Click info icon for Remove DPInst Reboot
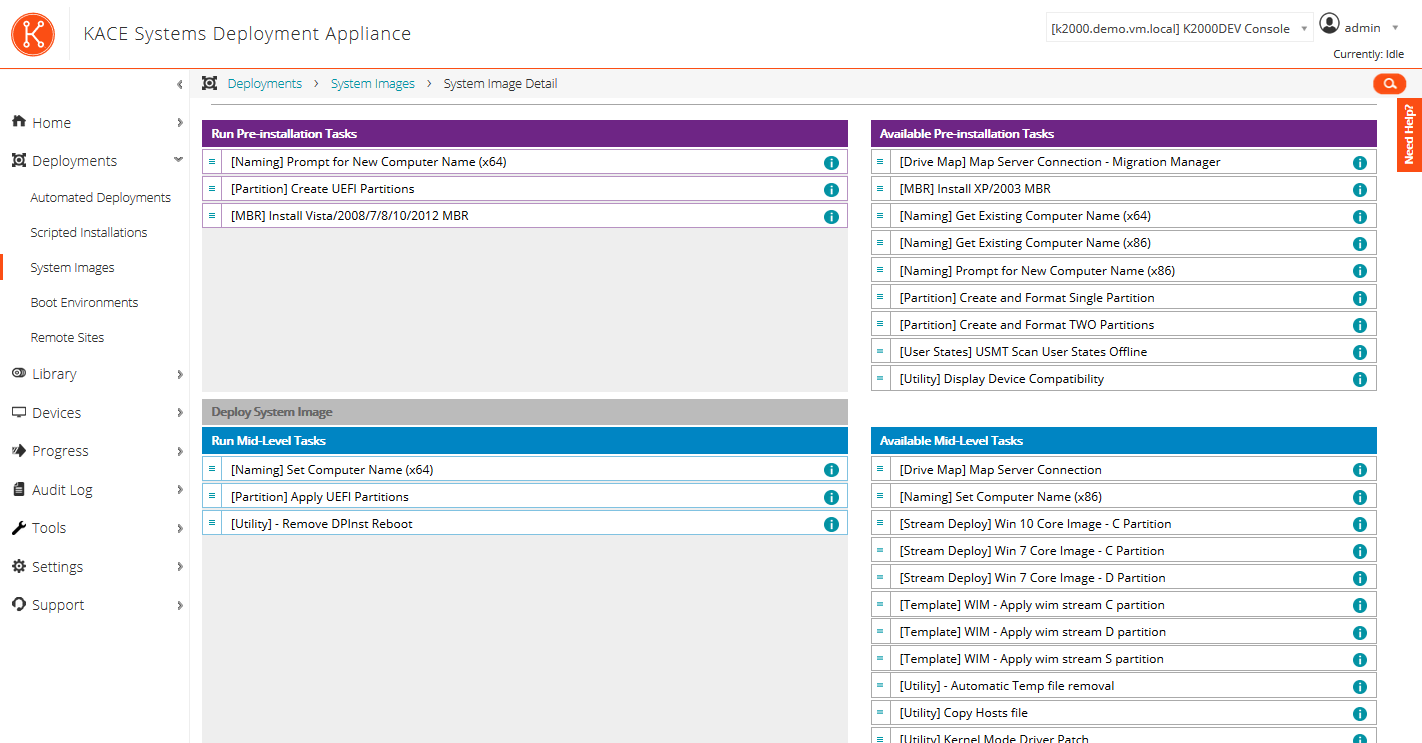Image resolution: width=1422 pixels, height=743 pixels. point(831,525)
